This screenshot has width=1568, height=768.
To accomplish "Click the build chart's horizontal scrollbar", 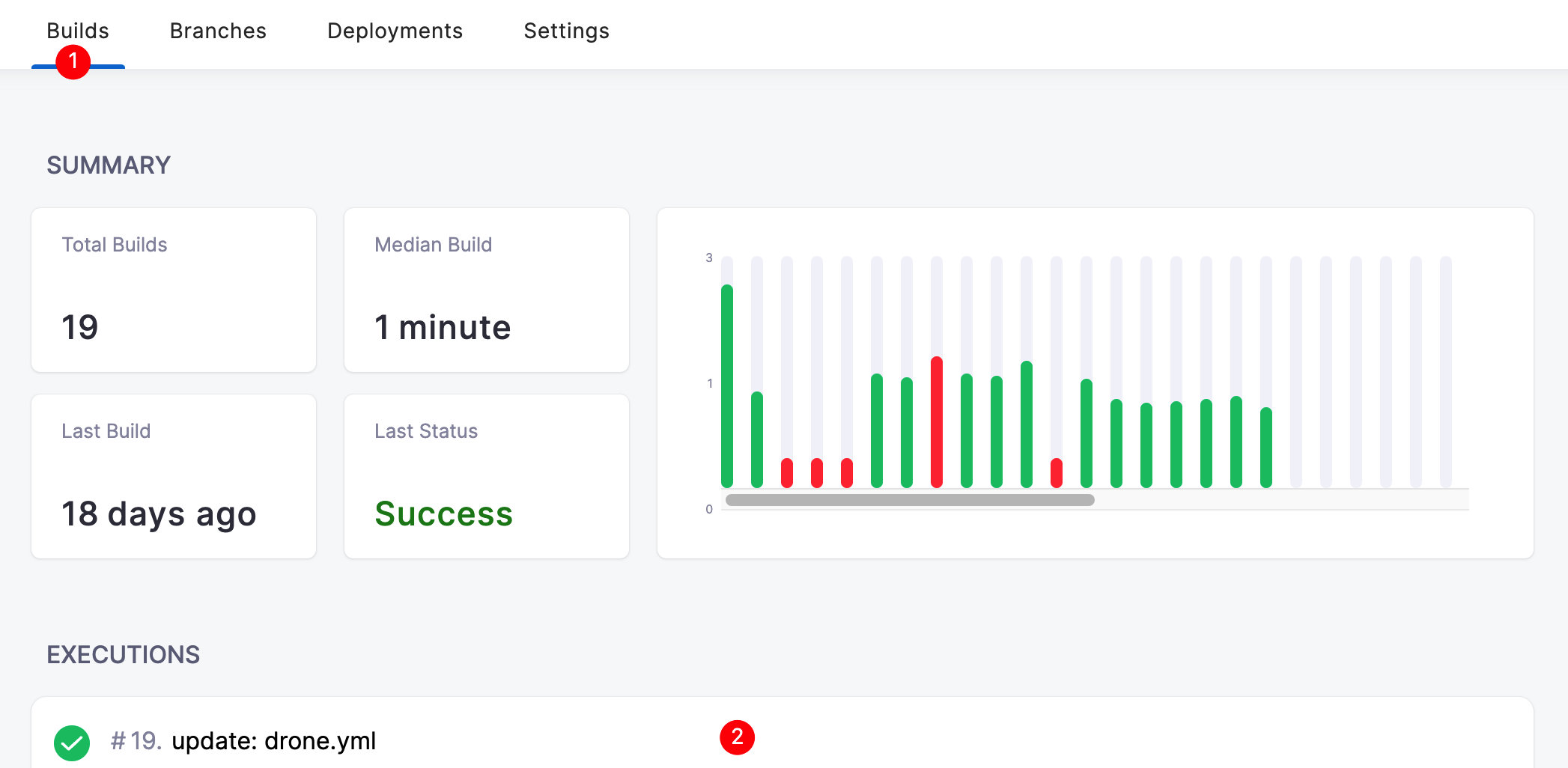I will click(x=910, y=500).
